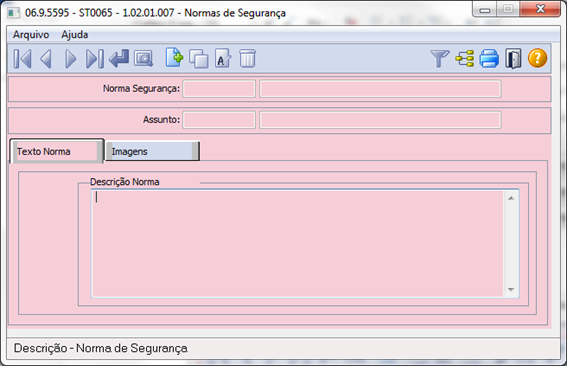This screenshot has height=366, width=567.
Task: Open the Ajuda menu
Action: pyautogui.click(x=74, y=35)
